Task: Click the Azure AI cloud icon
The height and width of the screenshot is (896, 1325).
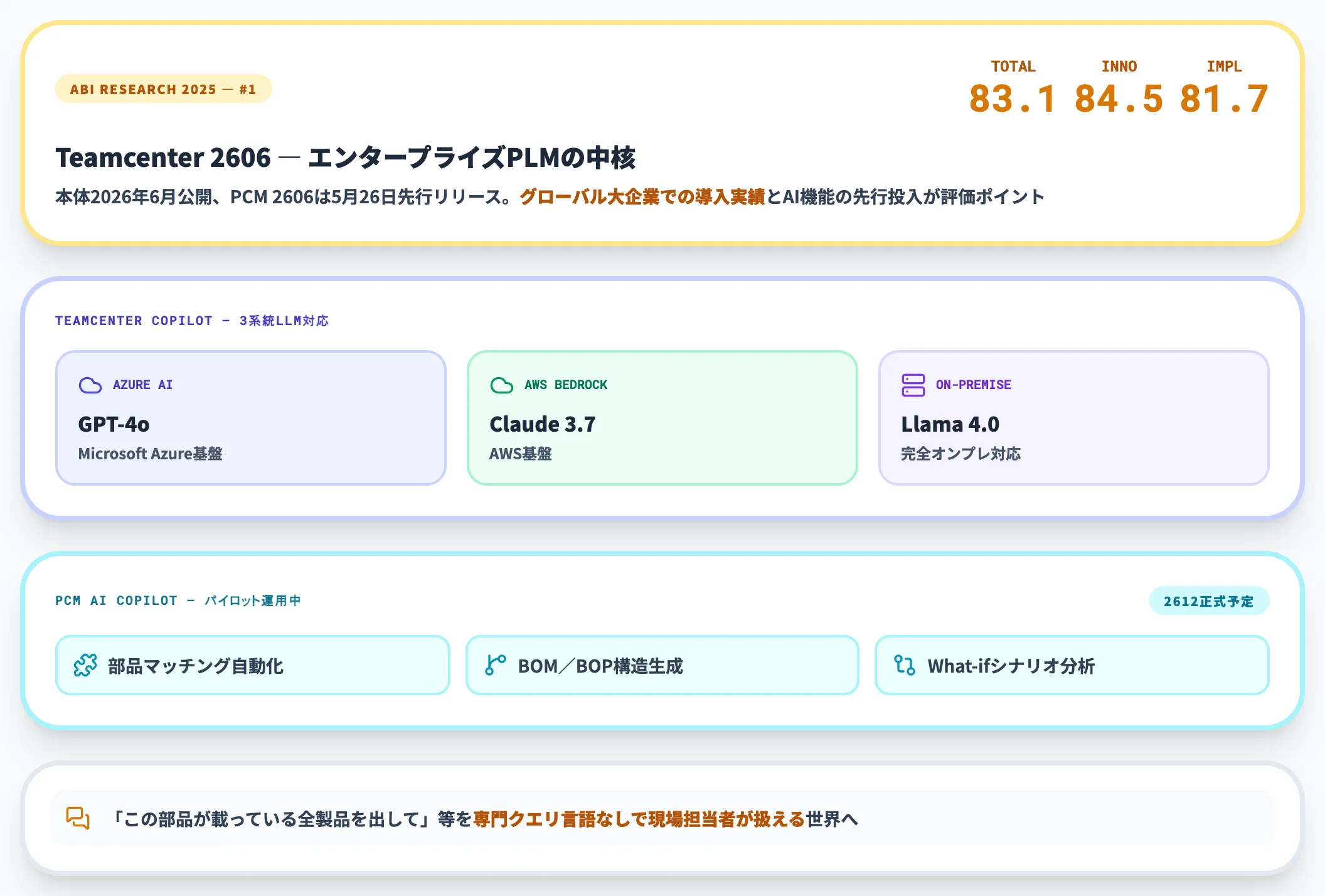Action: 90,385
